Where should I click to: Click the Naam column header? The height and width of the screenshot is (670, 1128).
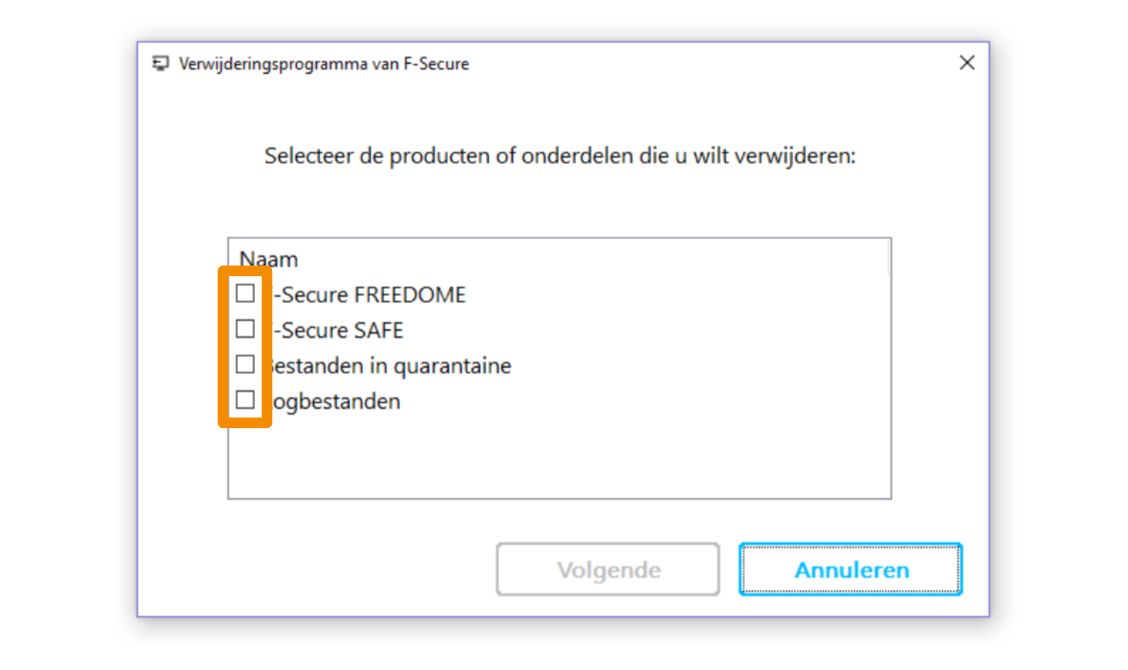[269, 259]
